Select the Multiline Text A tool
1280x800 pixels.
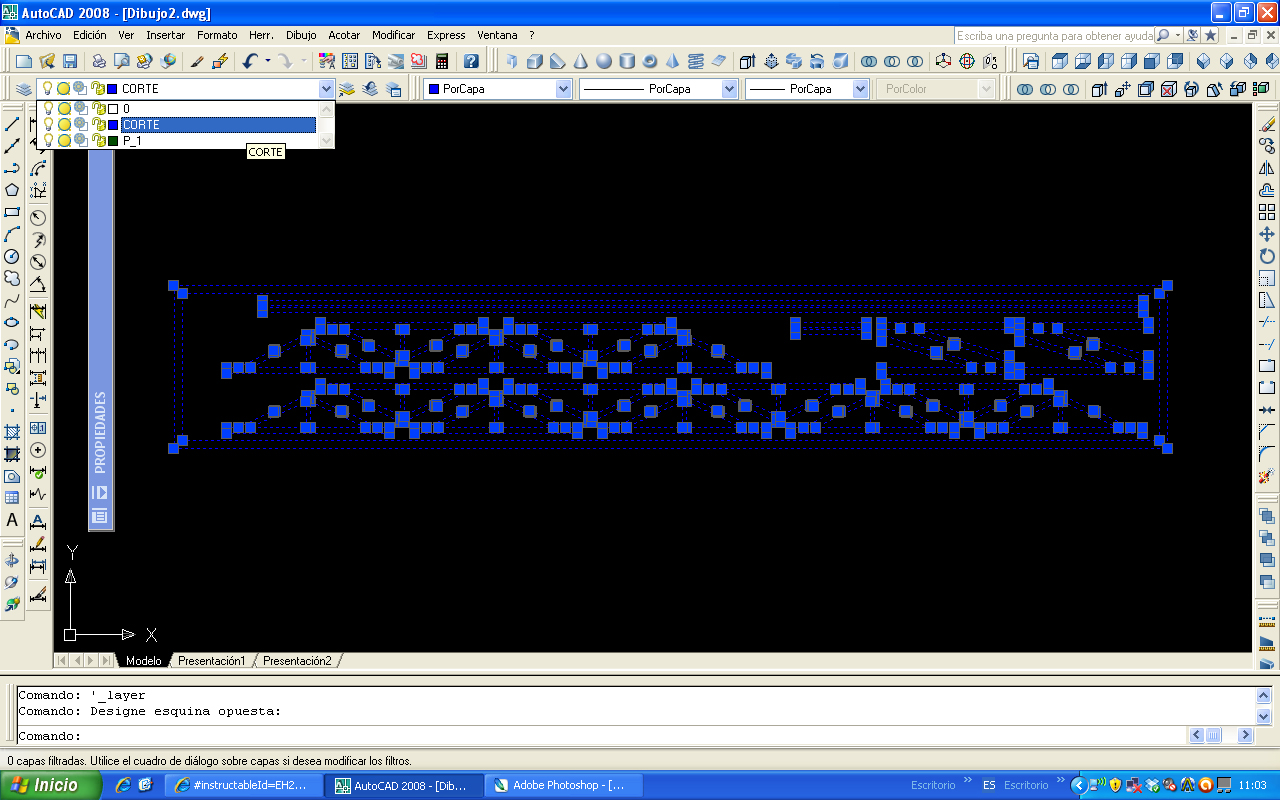(x=12, y=520)
